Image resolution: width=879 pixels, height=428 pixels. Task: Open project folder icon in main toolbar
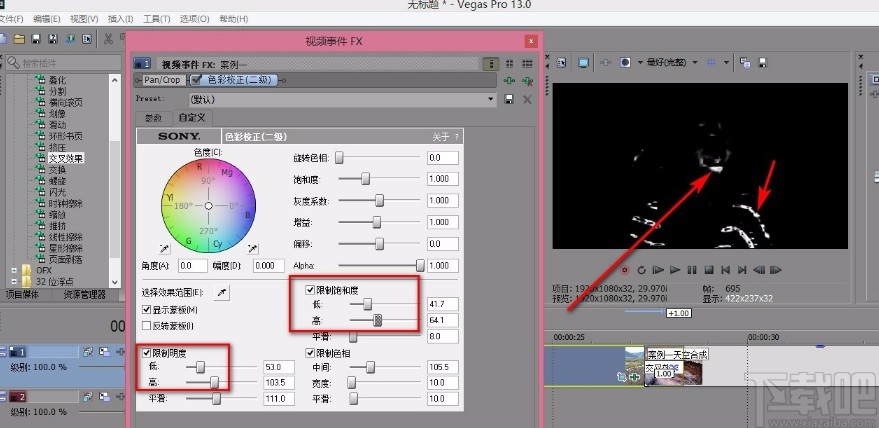20,39
